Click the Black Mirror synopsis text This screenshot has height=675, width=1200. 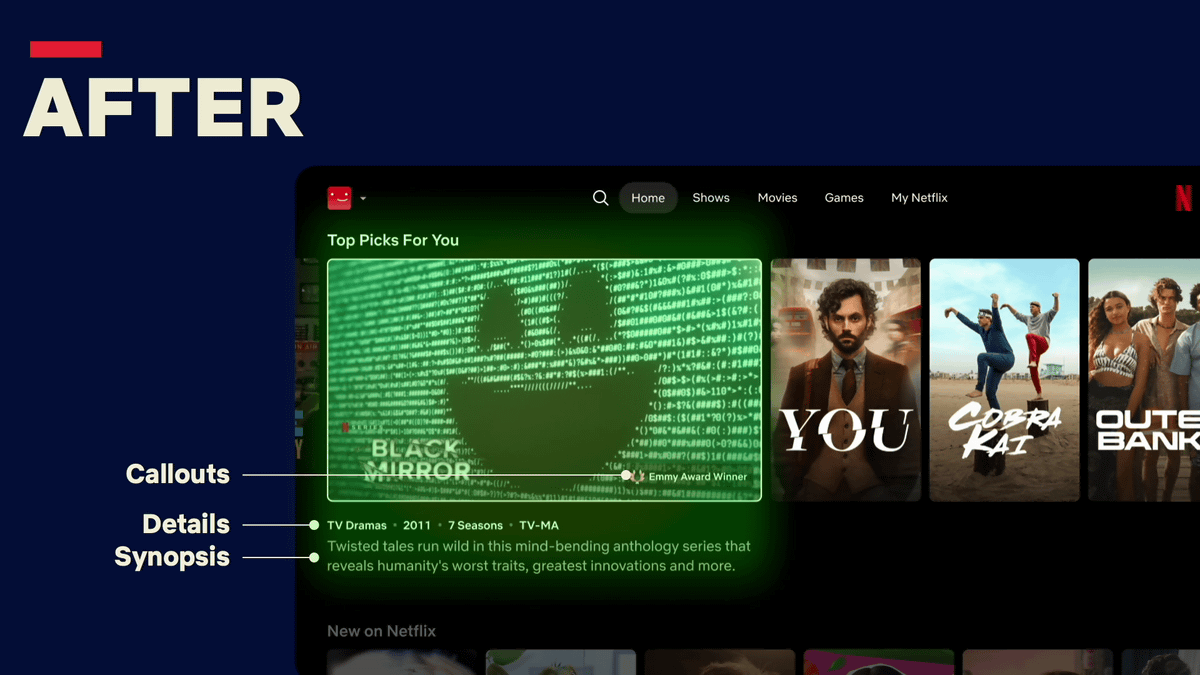point(539,556)
